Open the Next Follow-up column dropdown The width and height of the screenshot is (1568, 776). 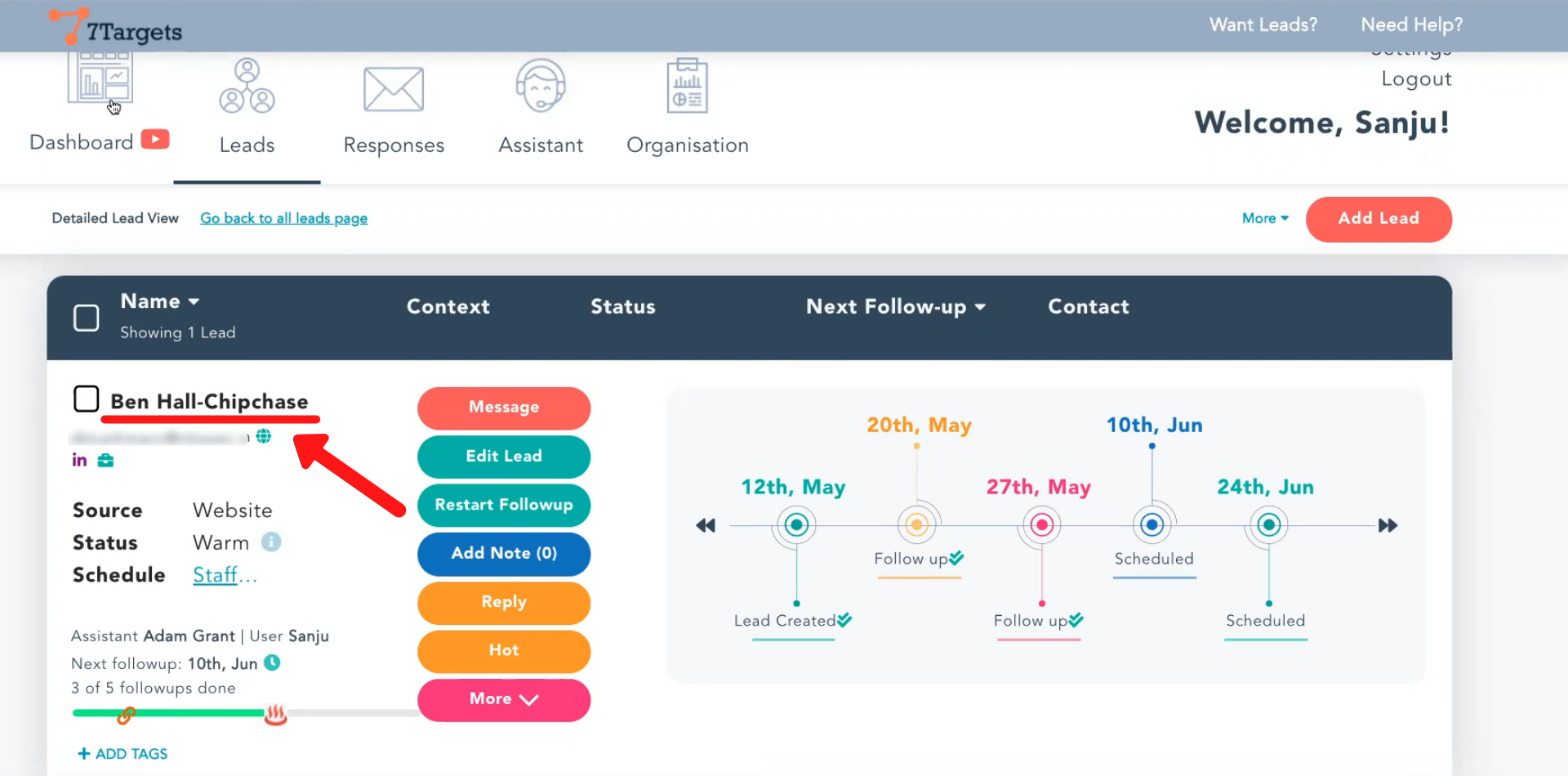pos(980,307)
